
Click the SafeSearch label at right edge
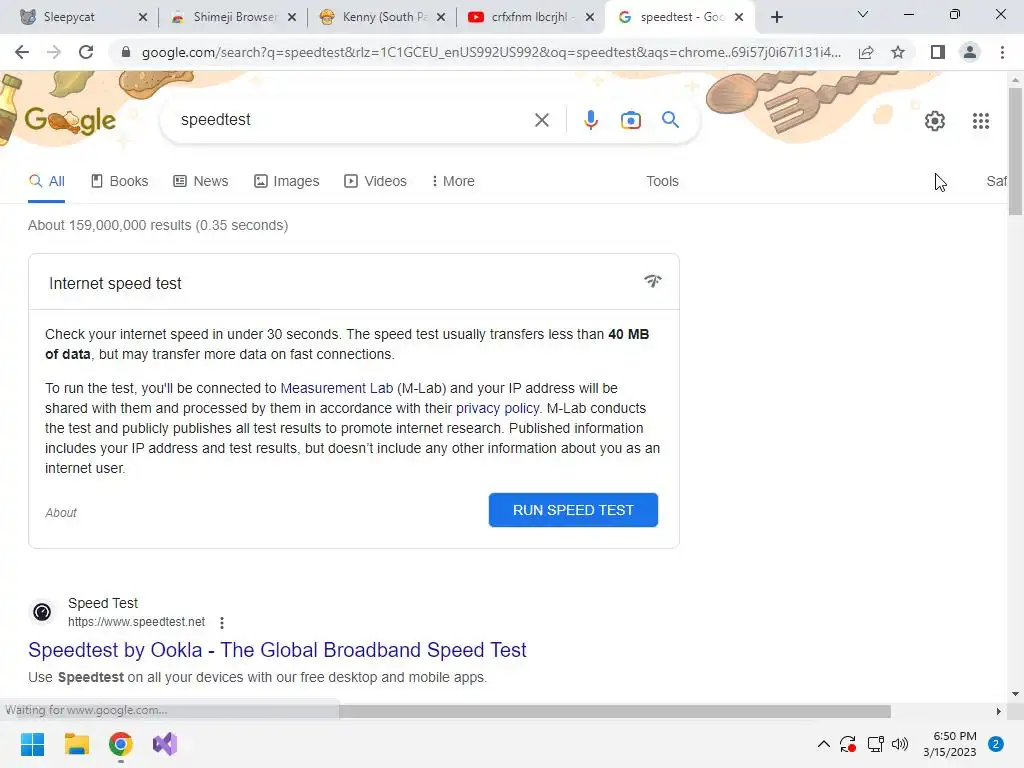pyautogui.click(x=996, y=181)
